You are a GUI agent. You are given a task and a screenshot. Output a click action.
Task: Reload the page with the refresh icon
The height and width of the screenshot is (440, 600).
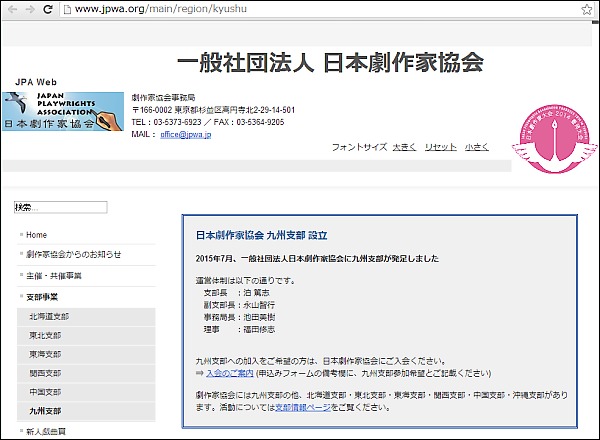click(48, 9)
